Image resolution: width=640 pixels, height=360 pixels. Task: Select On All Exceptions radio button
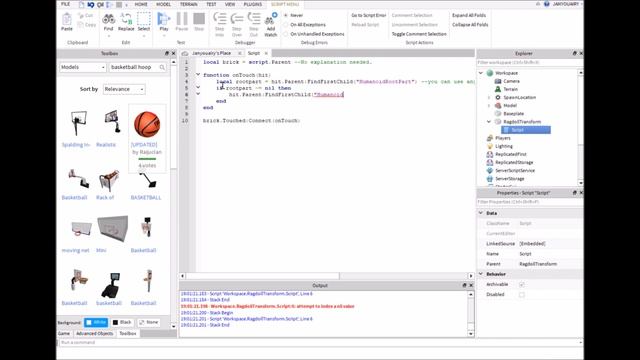[x=286, y=25]
